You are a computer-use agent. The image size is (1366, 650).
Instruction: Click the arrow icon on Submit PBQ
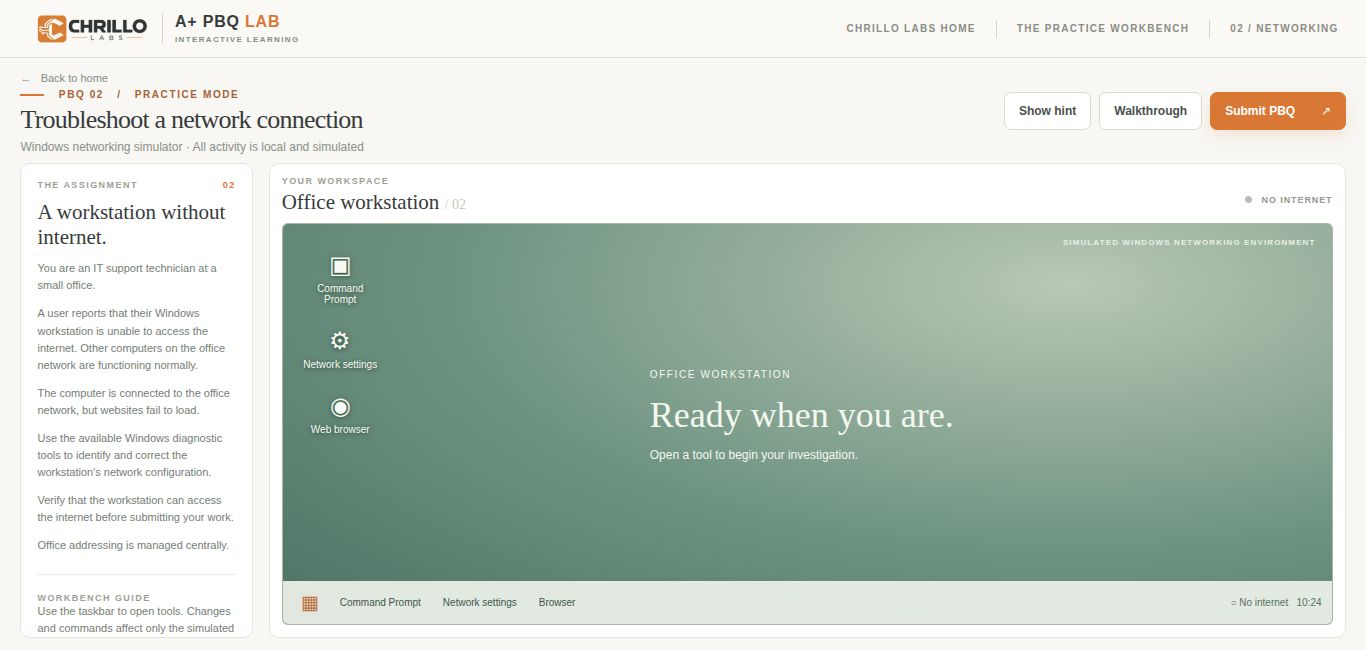pyautogui.click(x=1326, y=111)
